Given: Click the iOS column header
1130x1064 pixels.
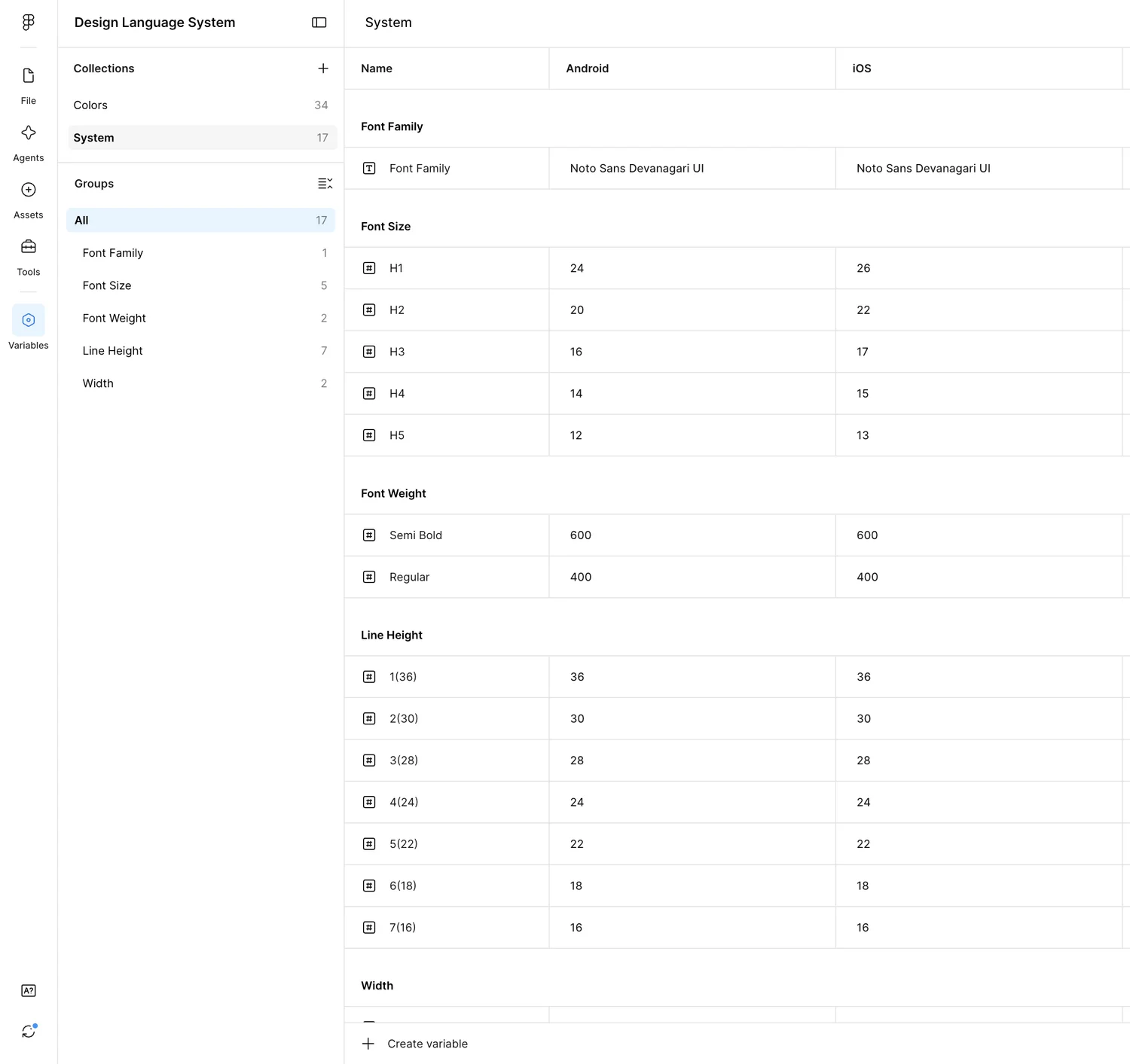Looking at the screenshot, I should pos(862,69).
